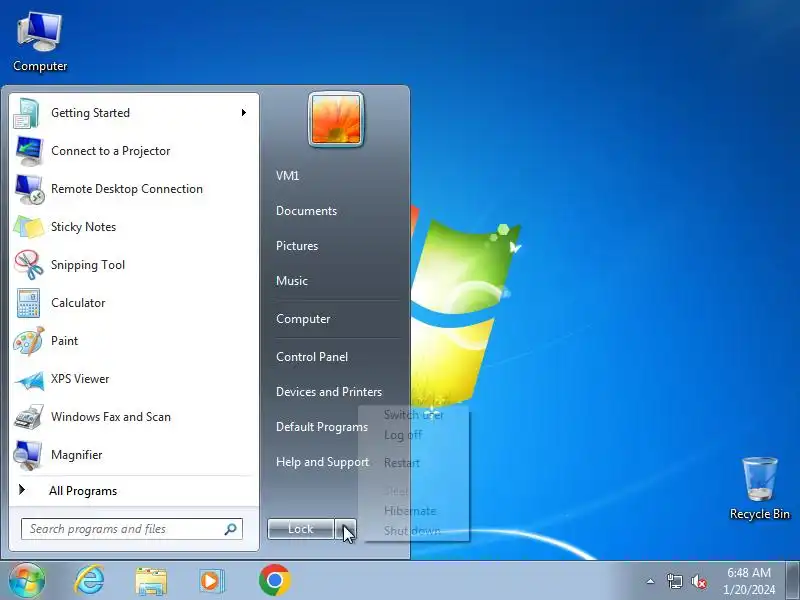The height and width of the screenshot is (600, 800).
Task: Open Help and Support
Action: (322, 462)
